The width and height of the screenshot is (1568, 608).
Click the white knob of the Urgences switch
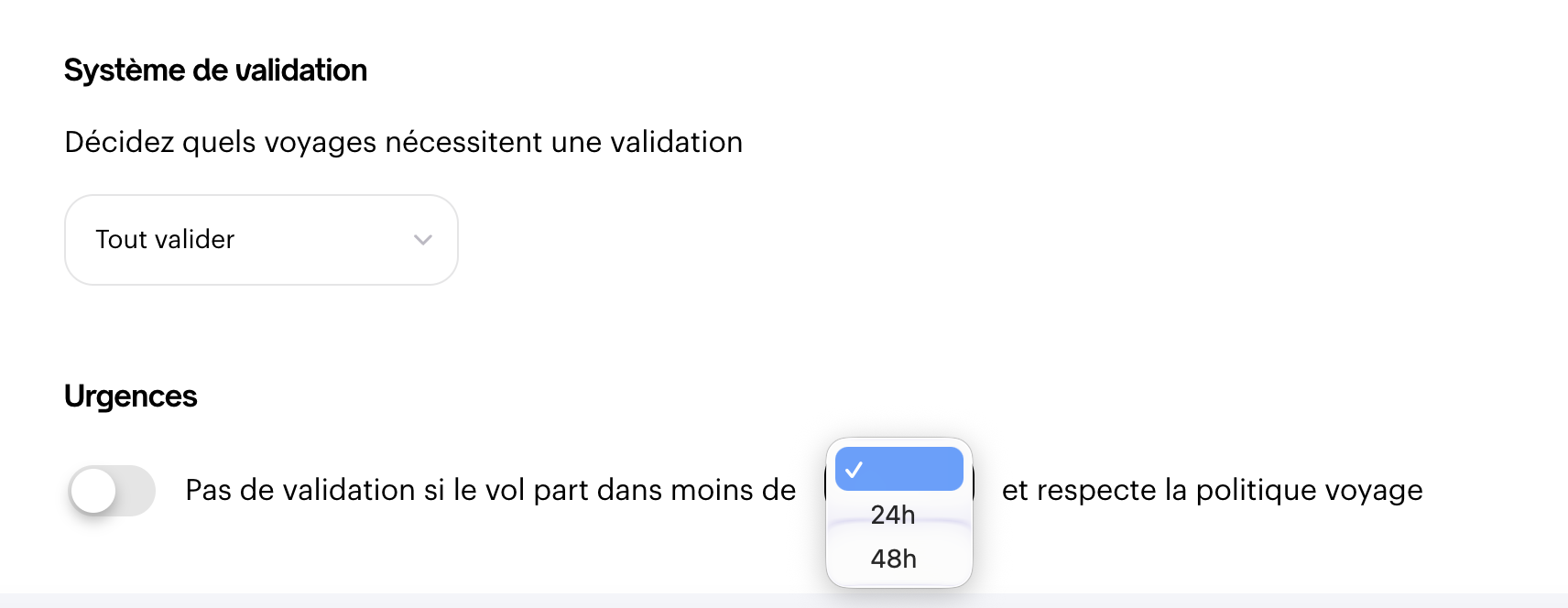[x=93, y=491]
